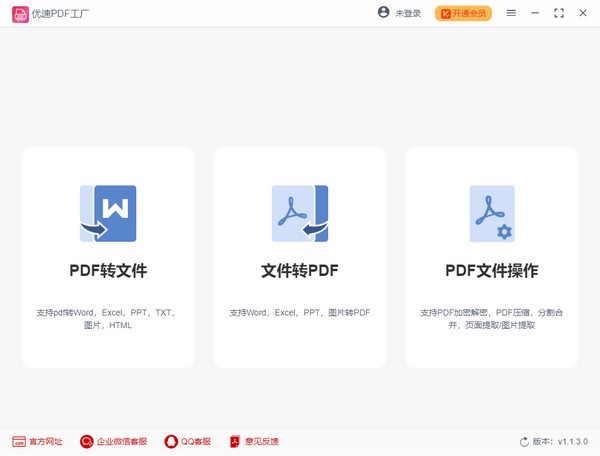Viewport: 600px width, 456px height.
Task: Click the PDF转文件 Word document icon
Action: 108,213
